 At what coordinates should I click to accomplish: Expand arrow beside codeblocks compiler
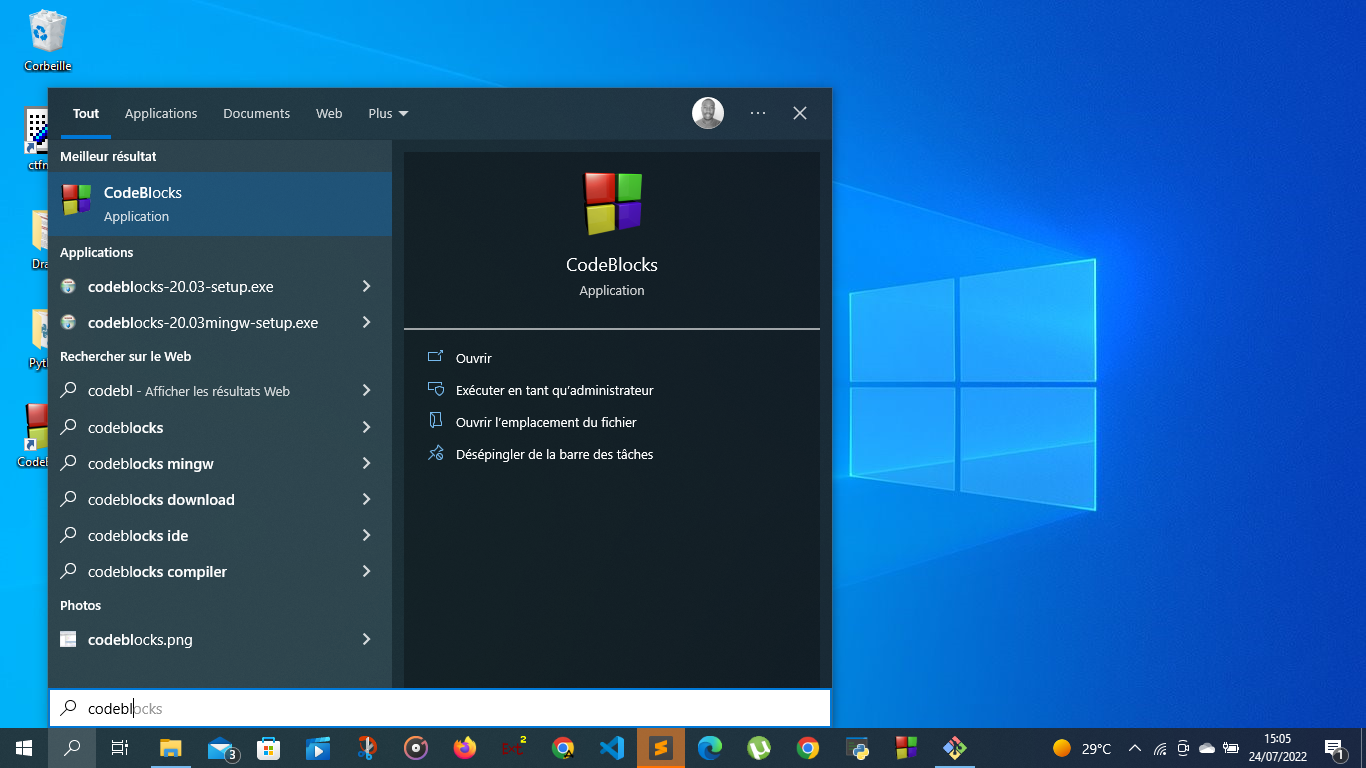pos(366,571)
